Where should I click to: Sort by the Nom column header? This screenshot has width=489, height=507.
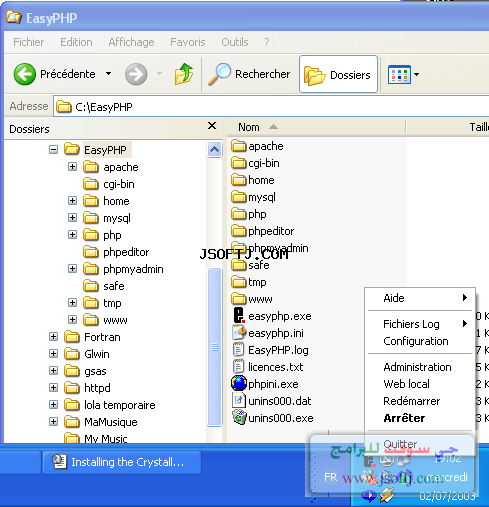pos(317,127)
